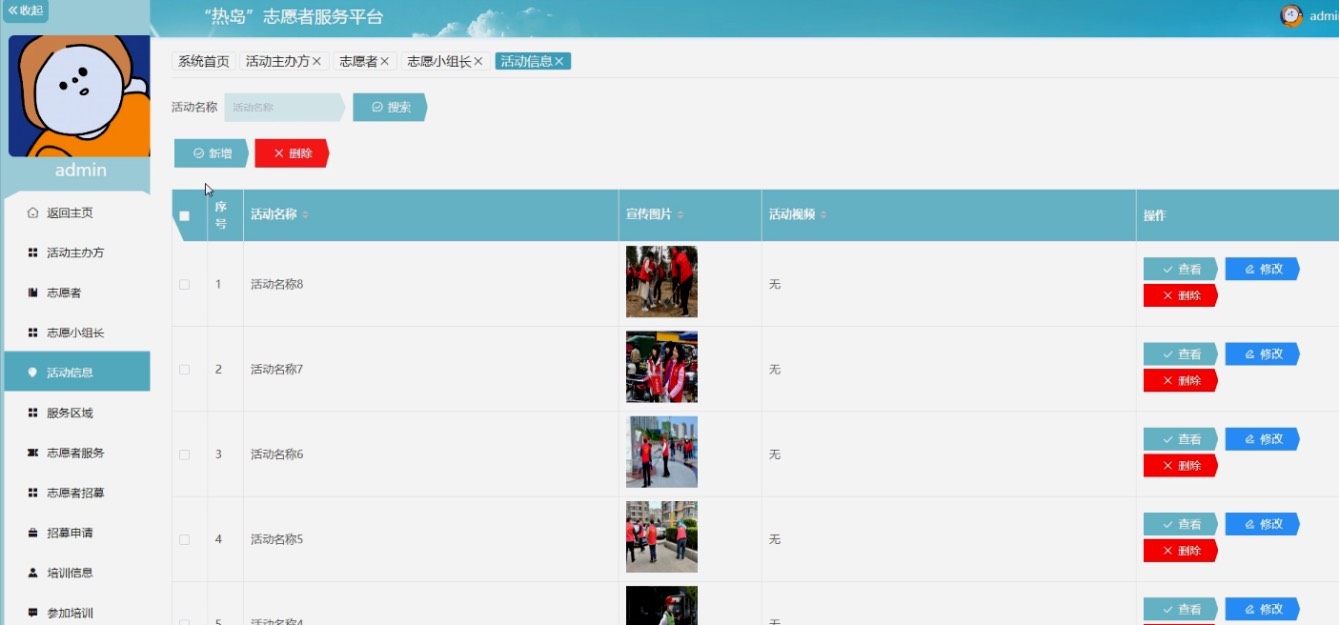Click the grid icon beside 服务区域

tap(33, 413)
